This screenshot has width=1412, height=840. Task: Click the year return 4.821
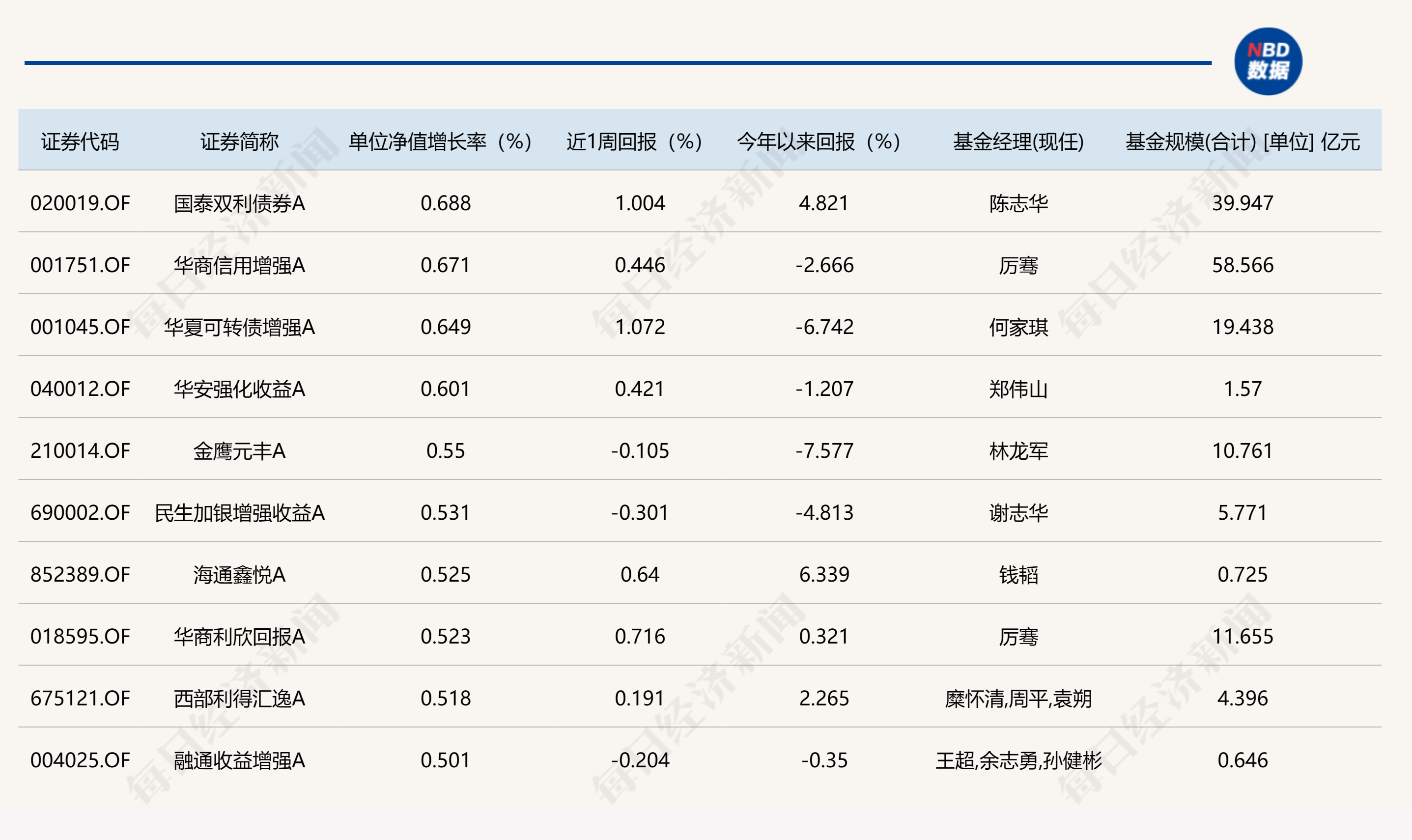tap(824, 203)
